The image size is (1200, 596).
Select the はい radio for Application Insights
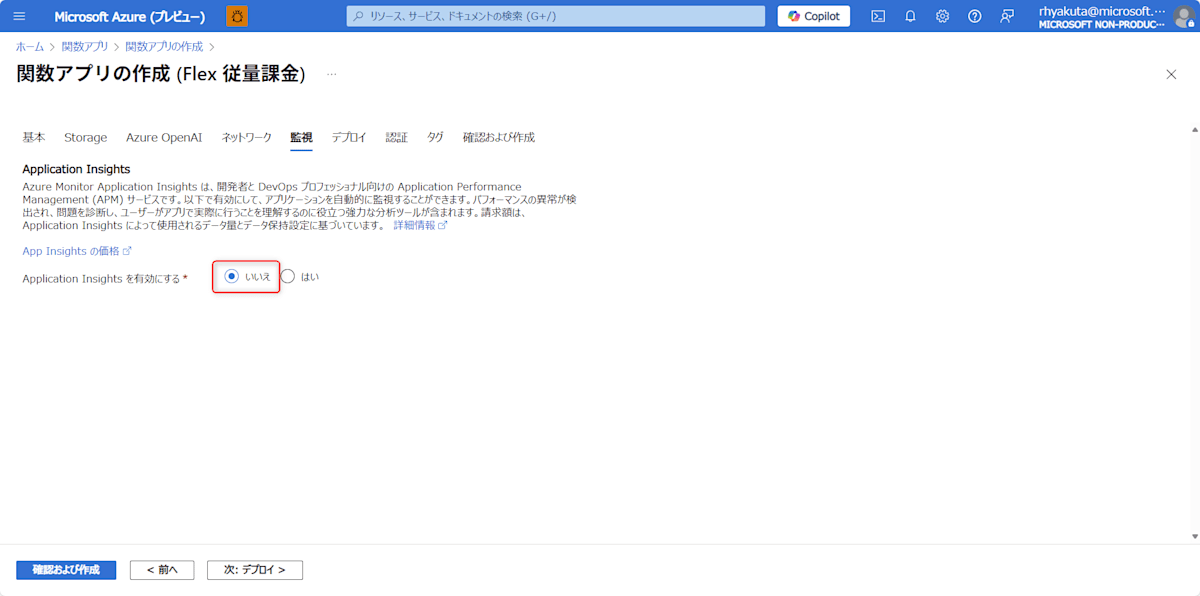click(x=288, y=276)
